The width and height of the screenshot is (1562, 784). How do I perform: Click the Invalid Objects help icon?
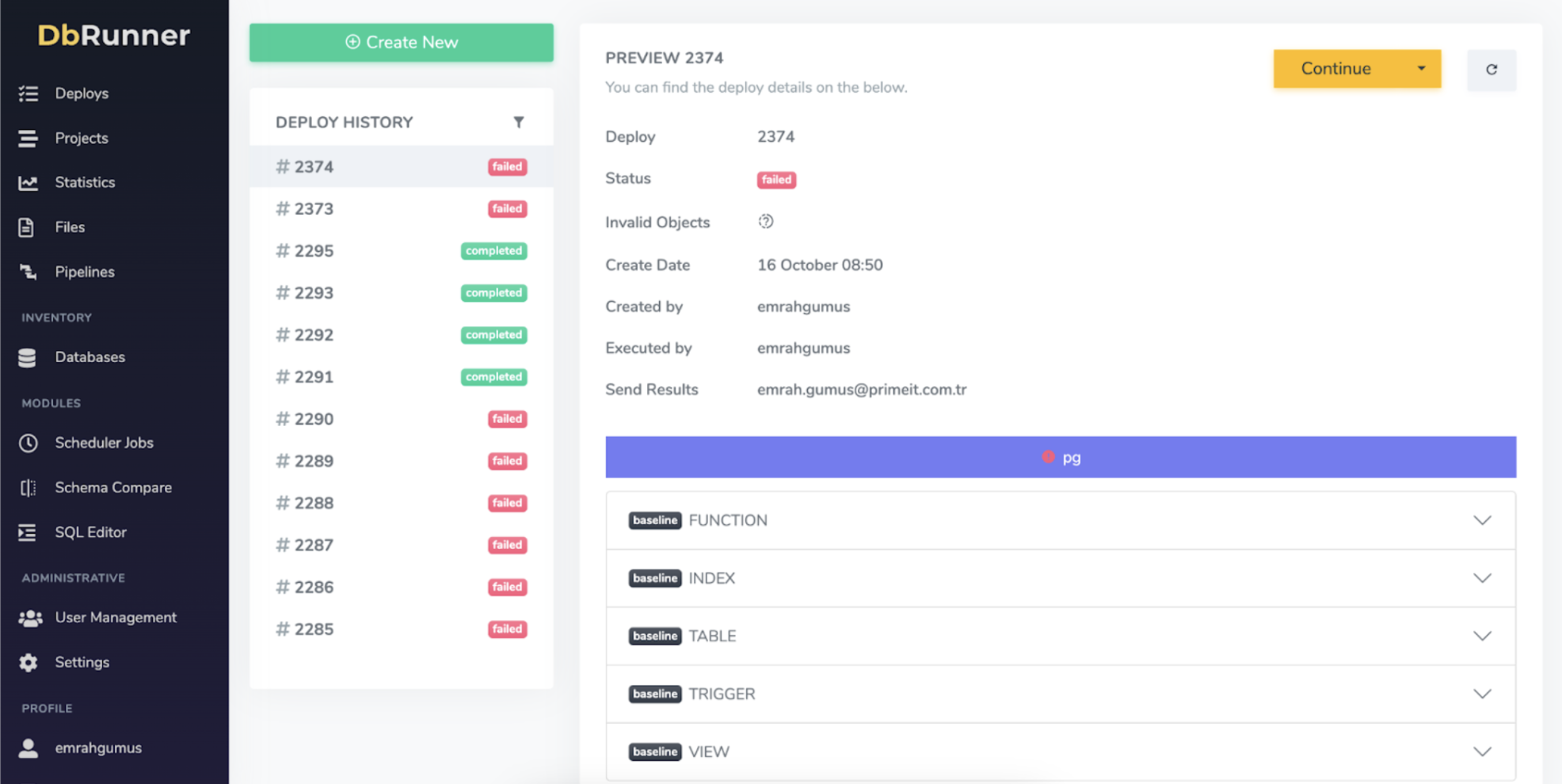765,222
